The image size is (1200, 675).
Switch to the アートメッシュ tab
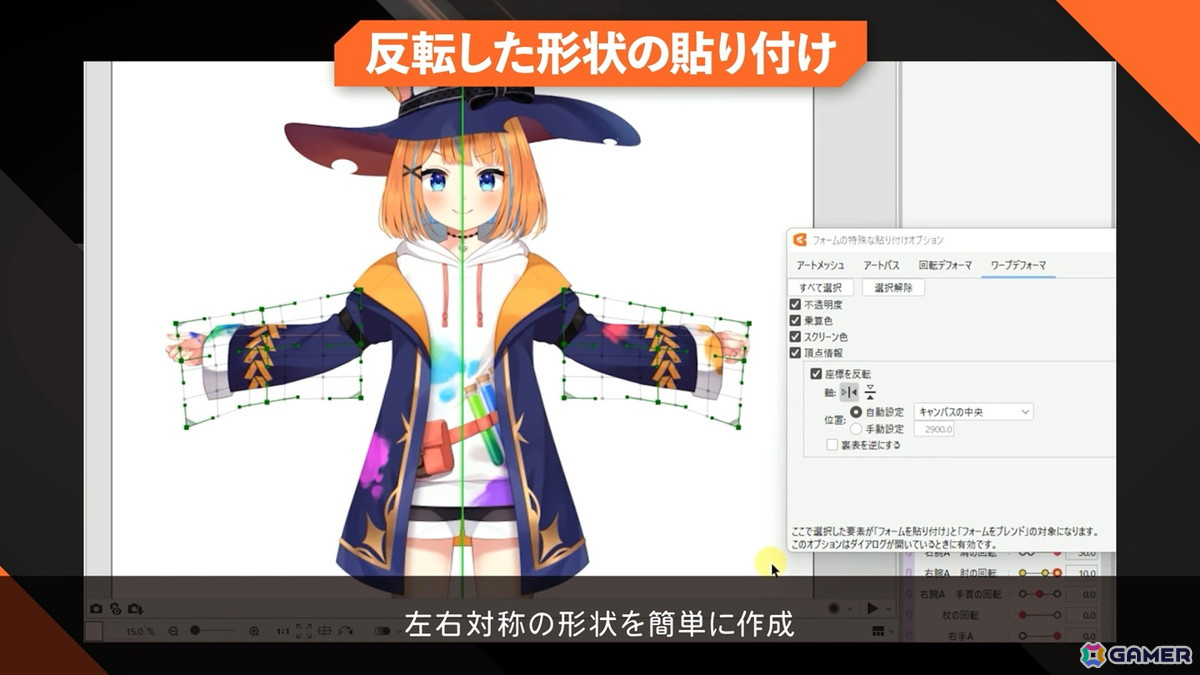pyautogui.click(x=820, y=266)
